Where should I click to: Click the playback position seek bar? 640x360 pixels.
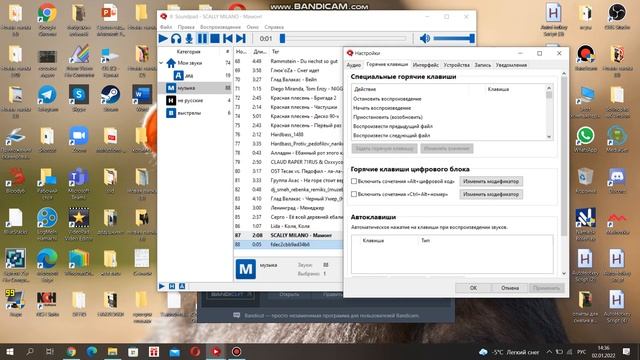point(343,38)
